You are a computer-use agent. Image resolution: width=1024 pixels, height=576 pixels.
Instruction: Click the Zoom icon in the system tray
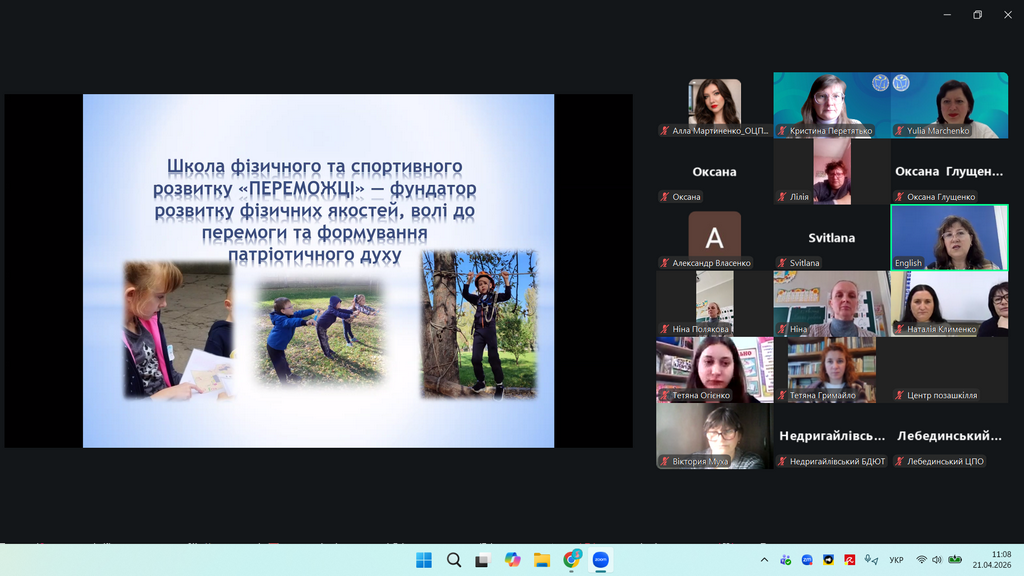(807, 560)
